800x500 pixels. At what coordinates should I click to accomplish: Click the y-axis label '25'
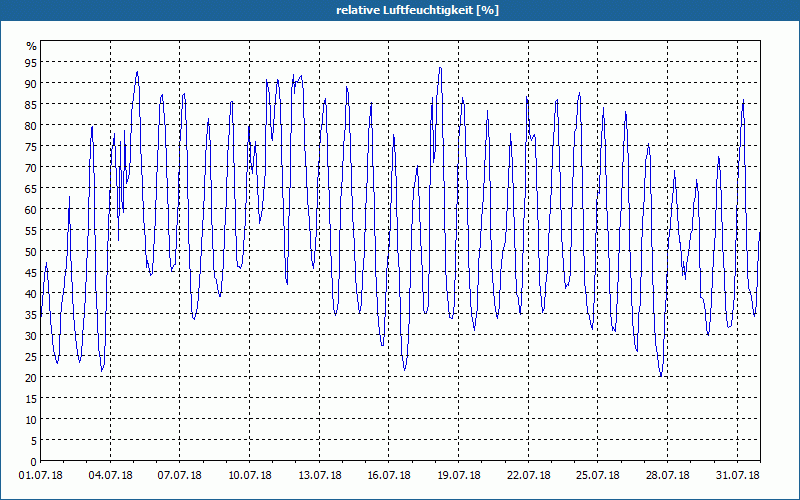(x=32, y=357)
